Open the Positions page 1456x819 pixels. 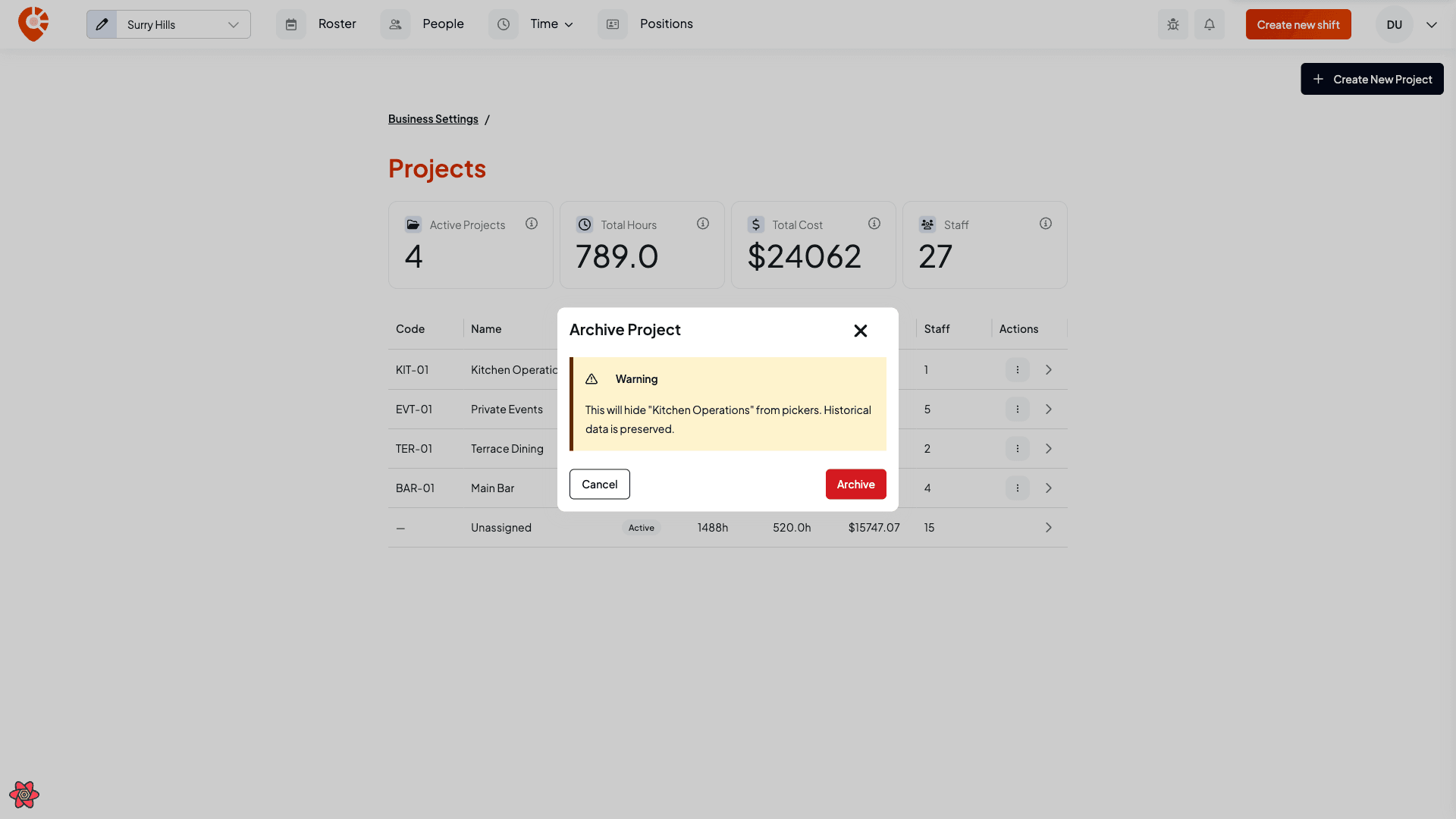(x=666, y=24)
